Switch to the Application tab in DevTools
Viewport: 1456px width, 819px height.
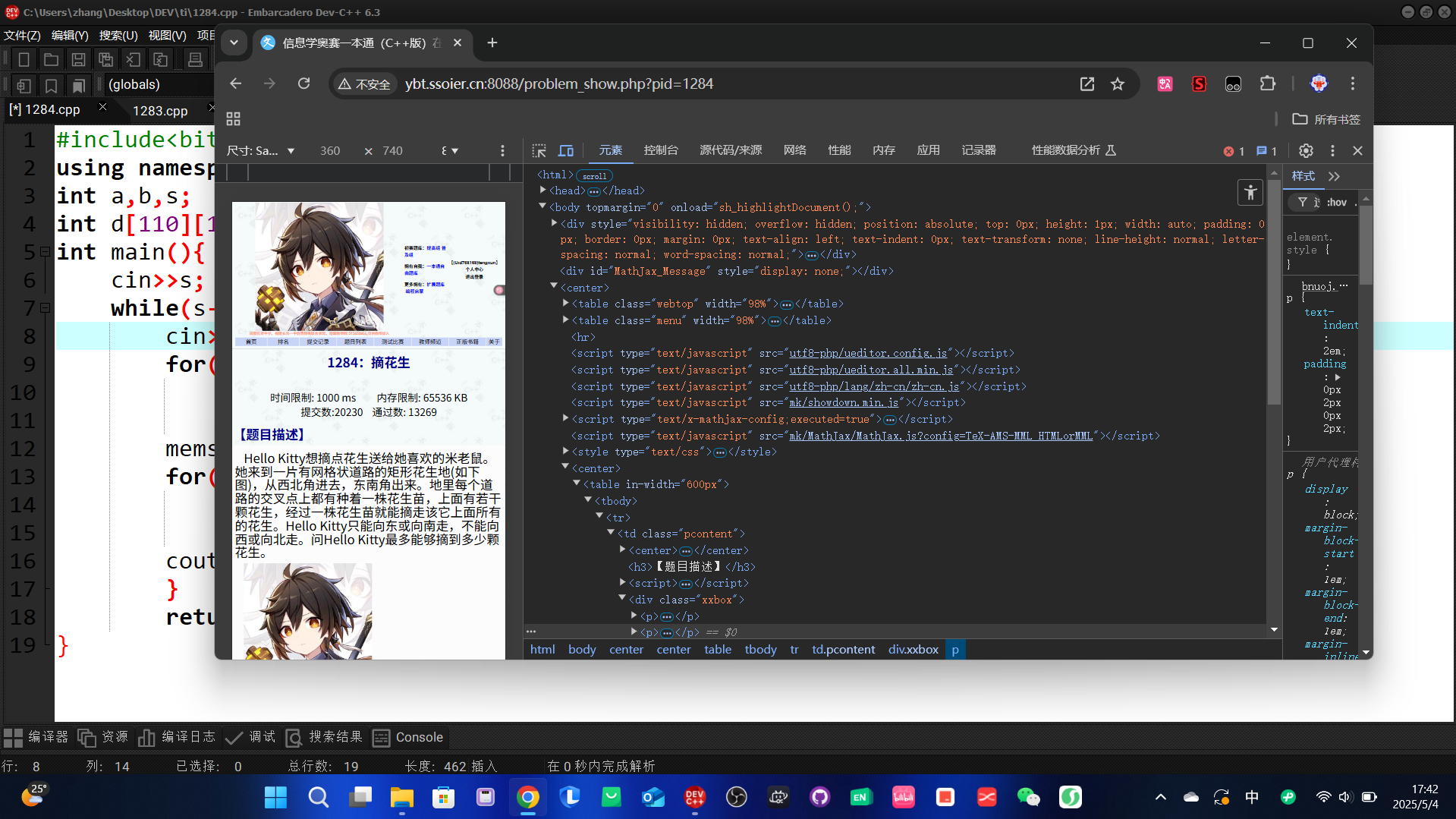tap(929, 150)
